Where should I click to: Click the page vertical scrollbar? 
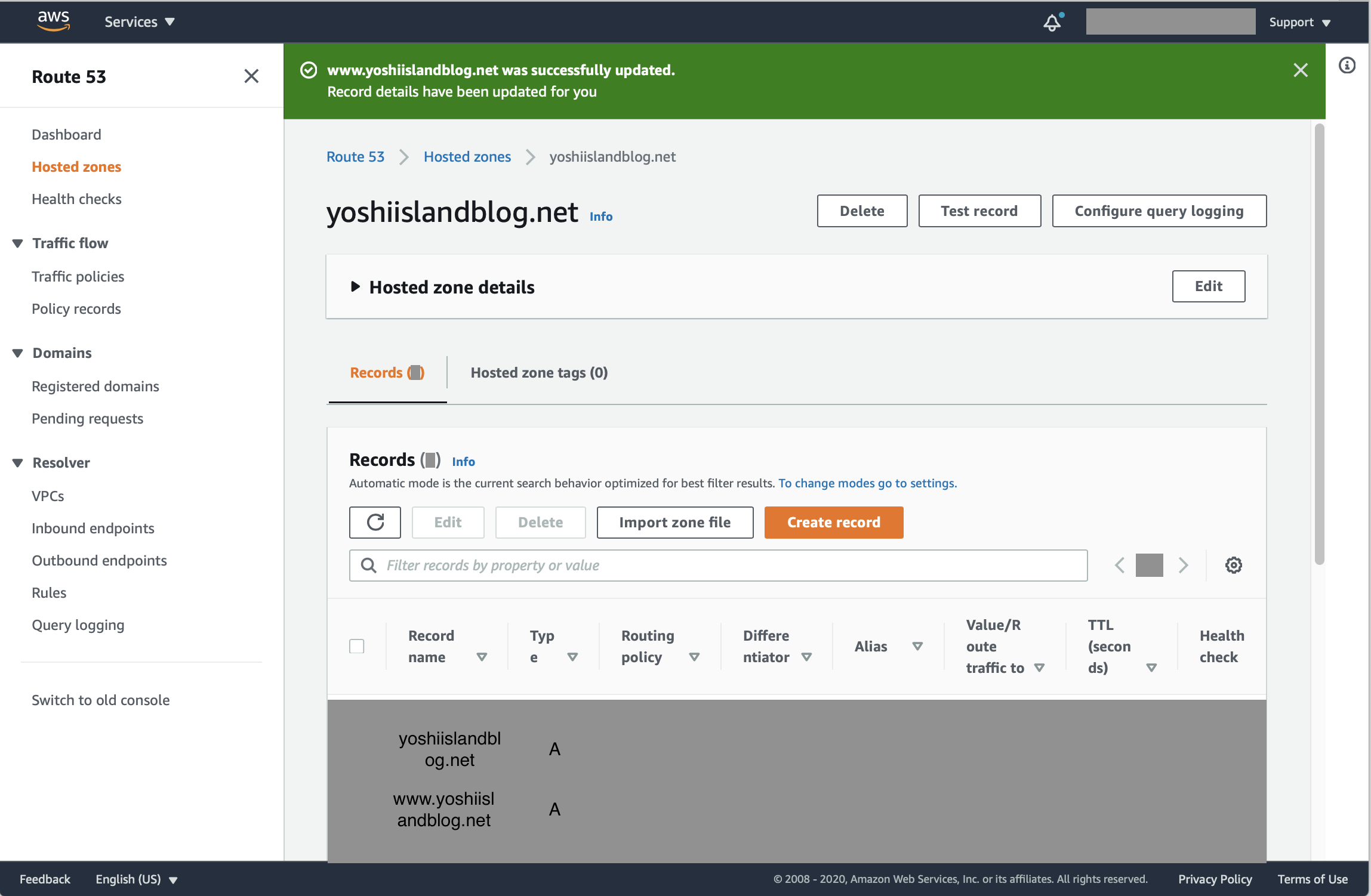[x=1319, y=343]
